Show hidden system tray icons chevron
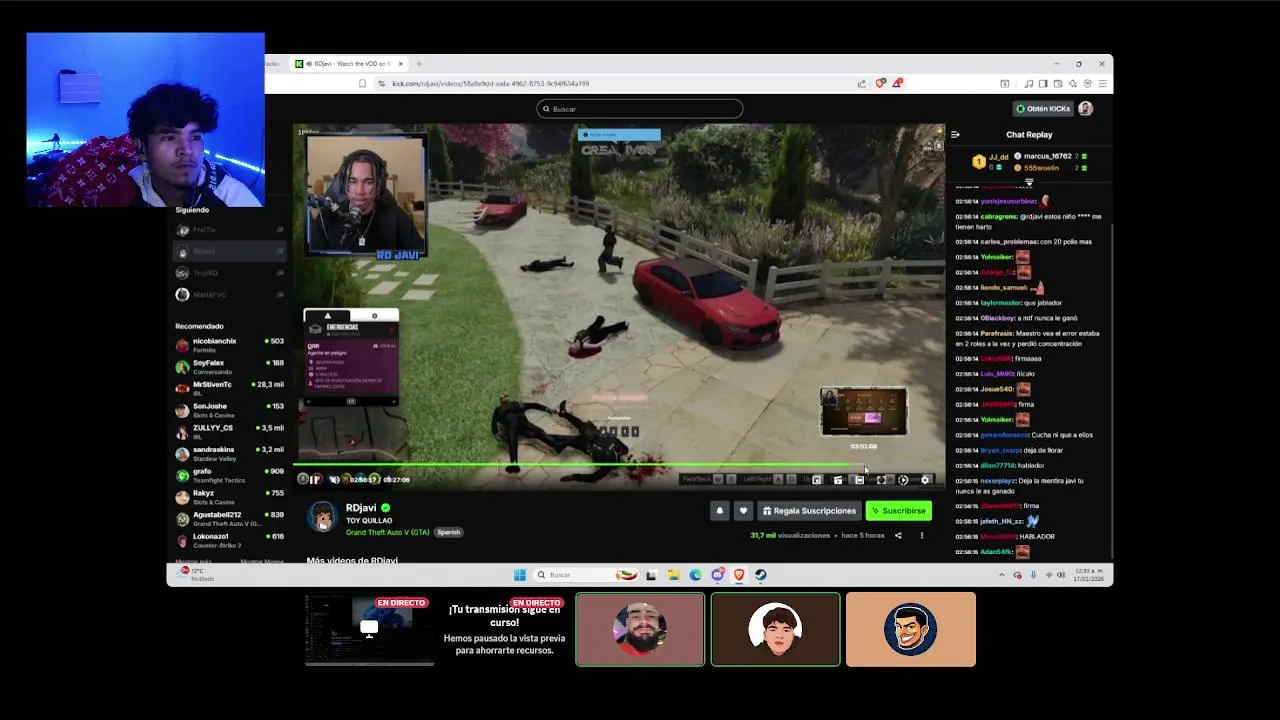 1002,575
